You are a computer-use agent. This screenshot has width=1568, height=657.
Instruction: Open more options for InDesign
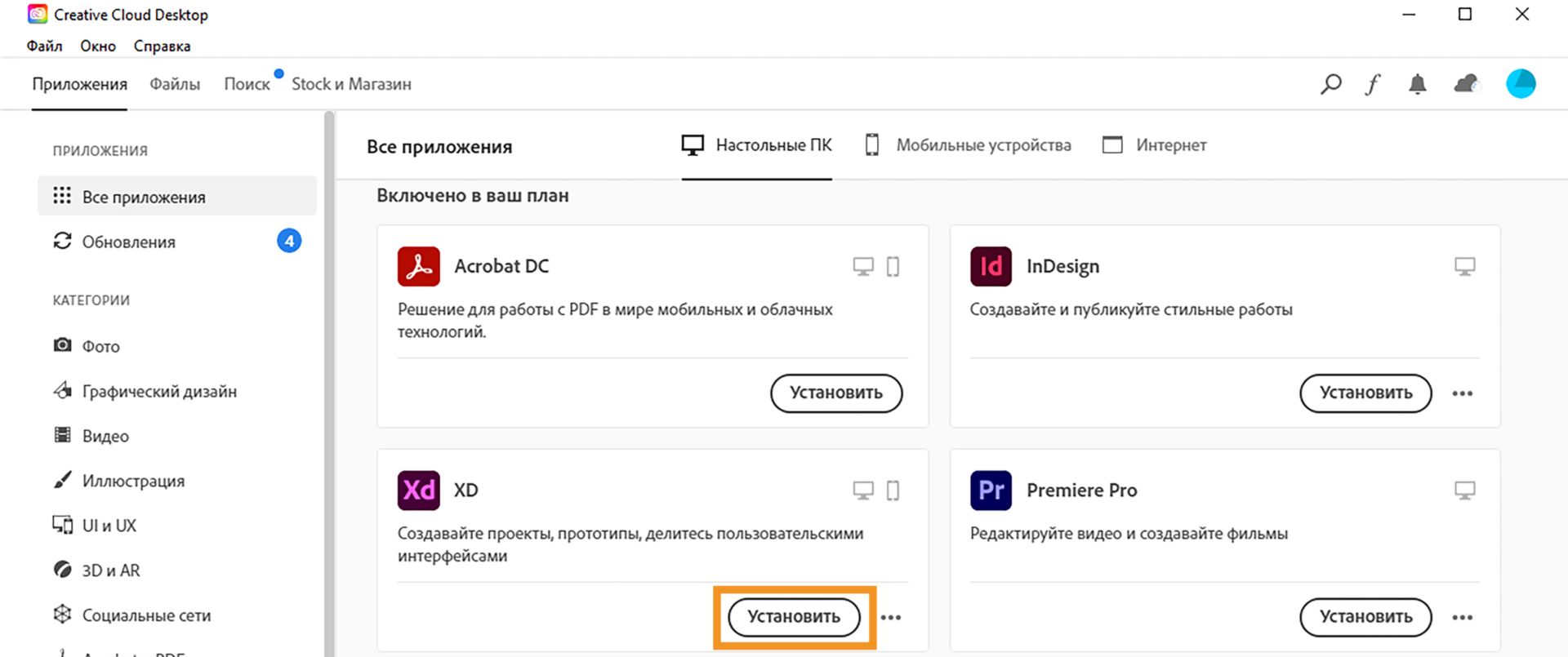click(x=1462, y=394)
